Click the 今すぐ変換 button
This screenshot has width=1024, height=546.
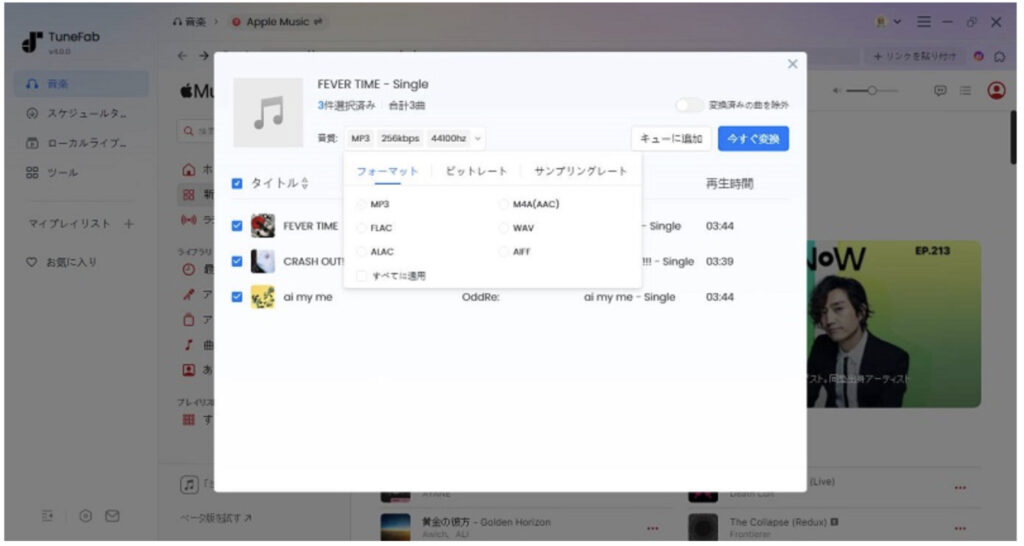(752, 138)
